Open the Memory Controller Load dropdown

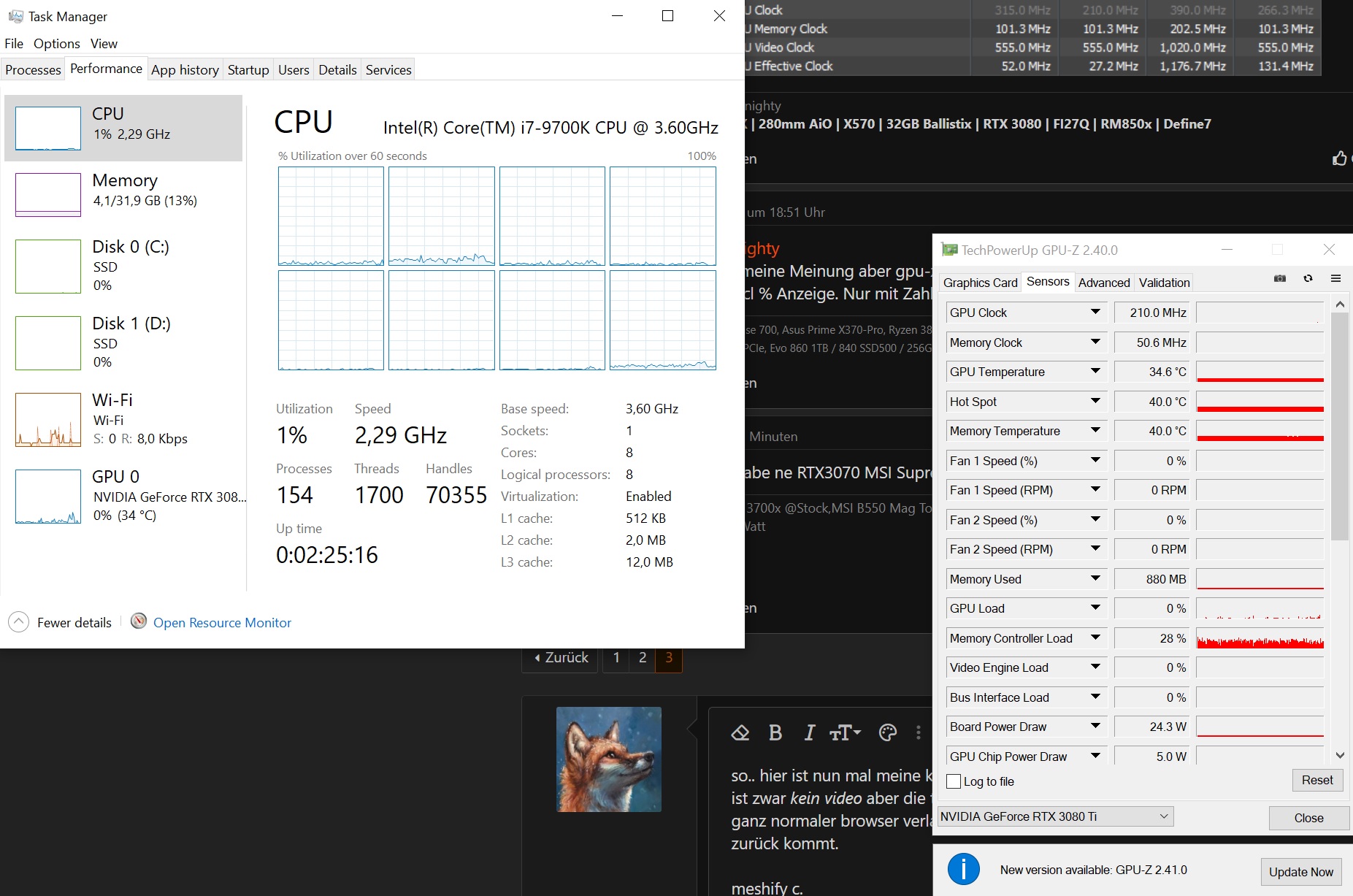point(1095,638)
